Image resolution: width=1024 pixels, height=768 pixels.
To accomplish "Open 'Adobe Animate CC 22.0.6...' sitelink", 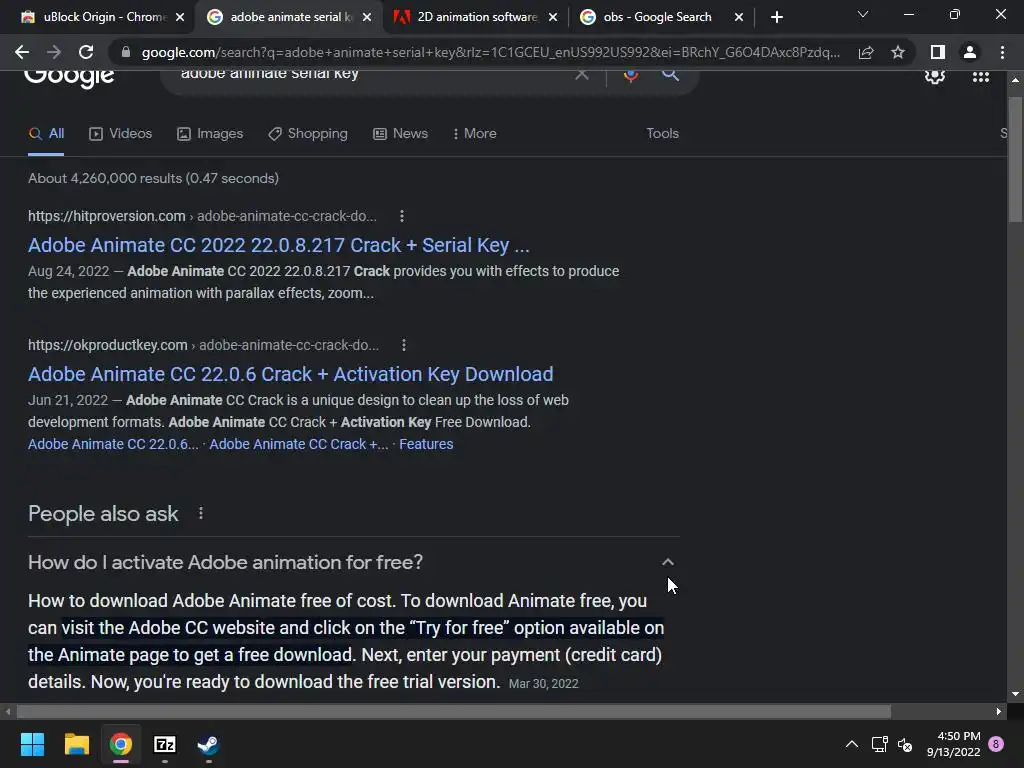I will coord(113,444).
